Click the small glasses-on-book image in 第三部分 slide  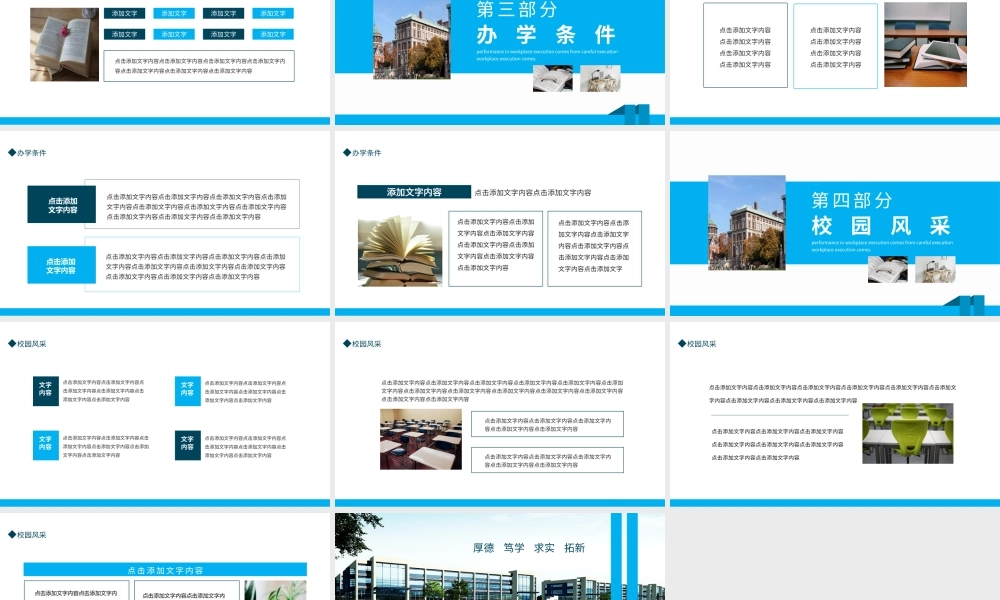(x=552, y=78)
